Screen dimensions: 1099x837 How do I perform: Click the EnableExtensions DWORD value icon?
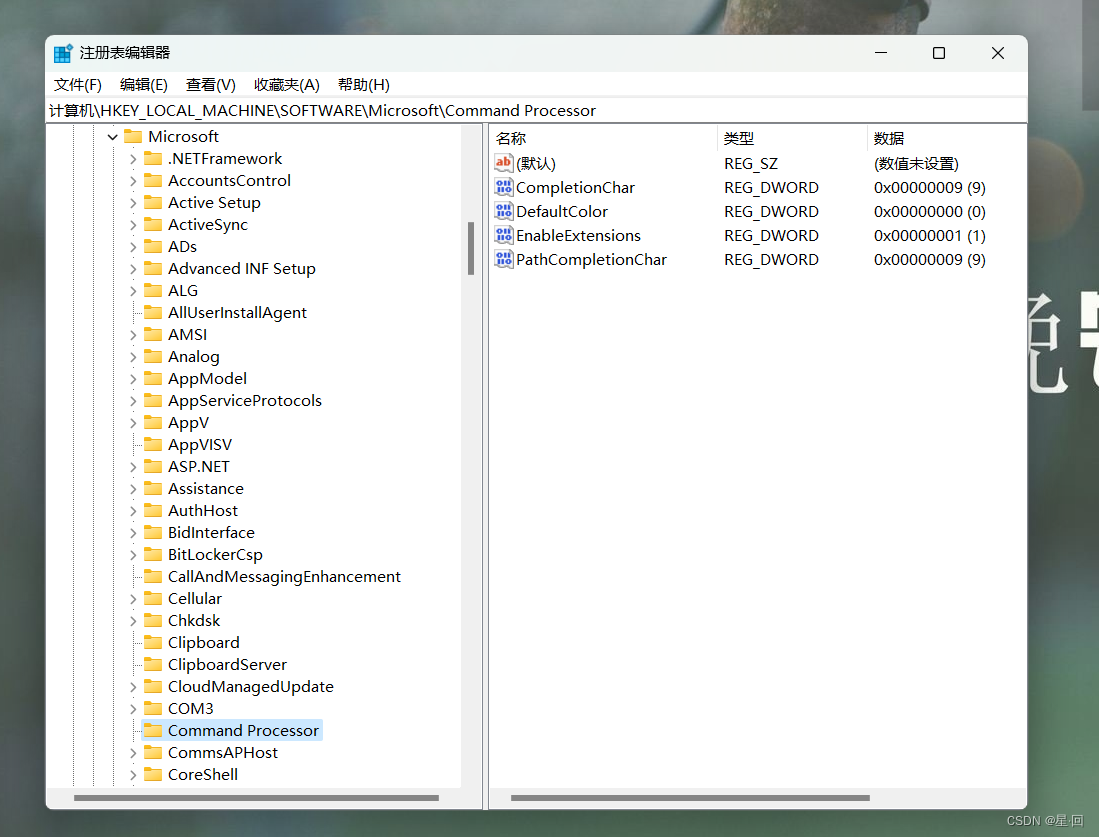pos(503,235)
